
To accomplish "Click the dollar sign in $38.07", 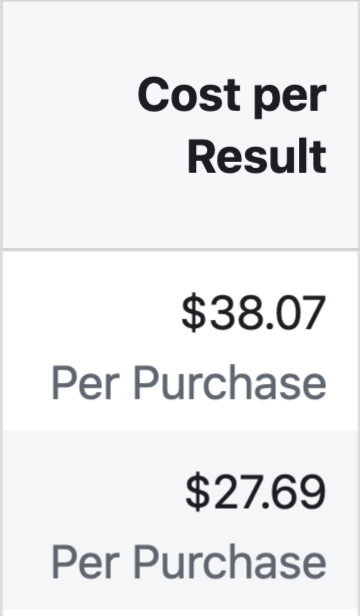I will point(194,313).
